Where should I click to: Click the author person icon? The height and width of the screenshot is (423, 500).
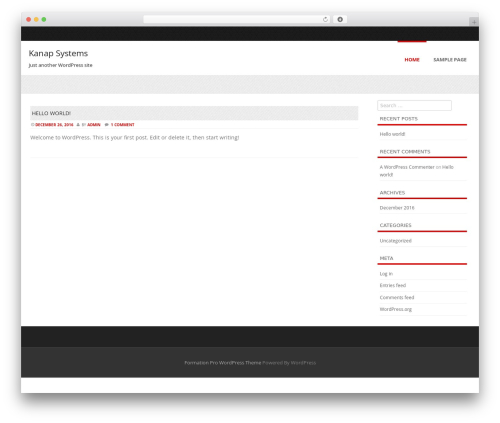click(78, 125)
